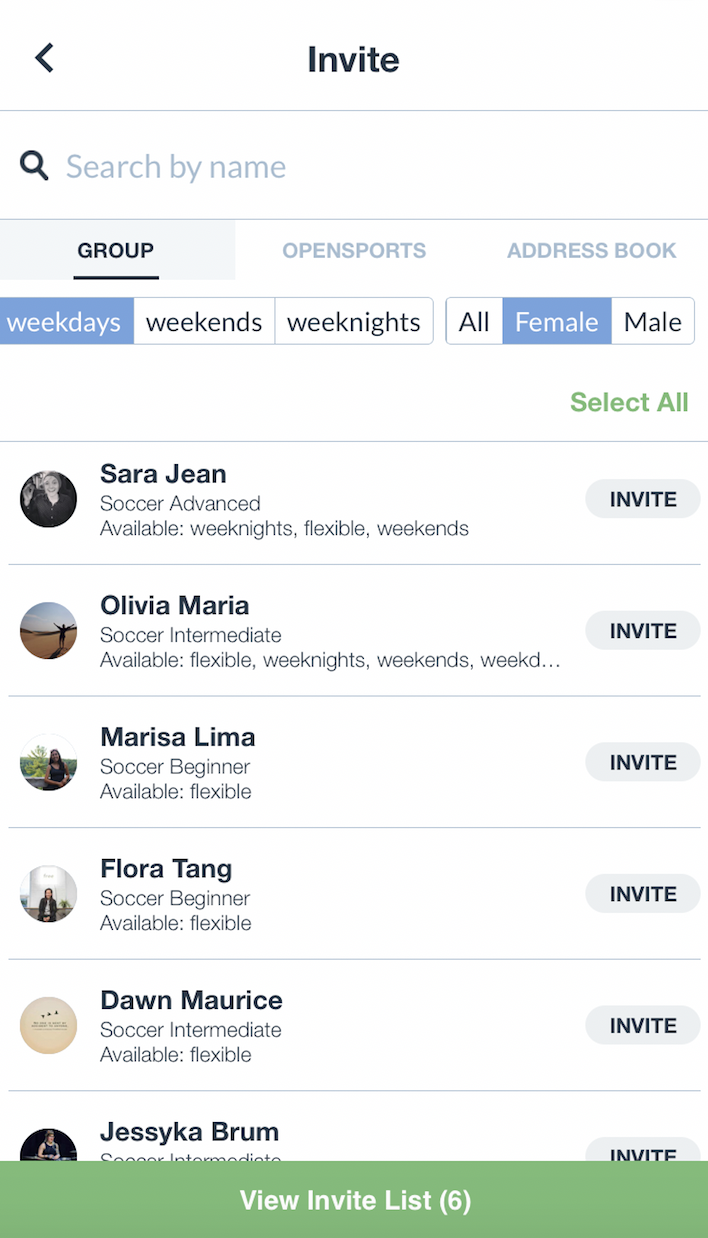Viewport: 708px width, 1238px height.
Task: Open Dawn Maurice's profile image
Action: 48,1025
